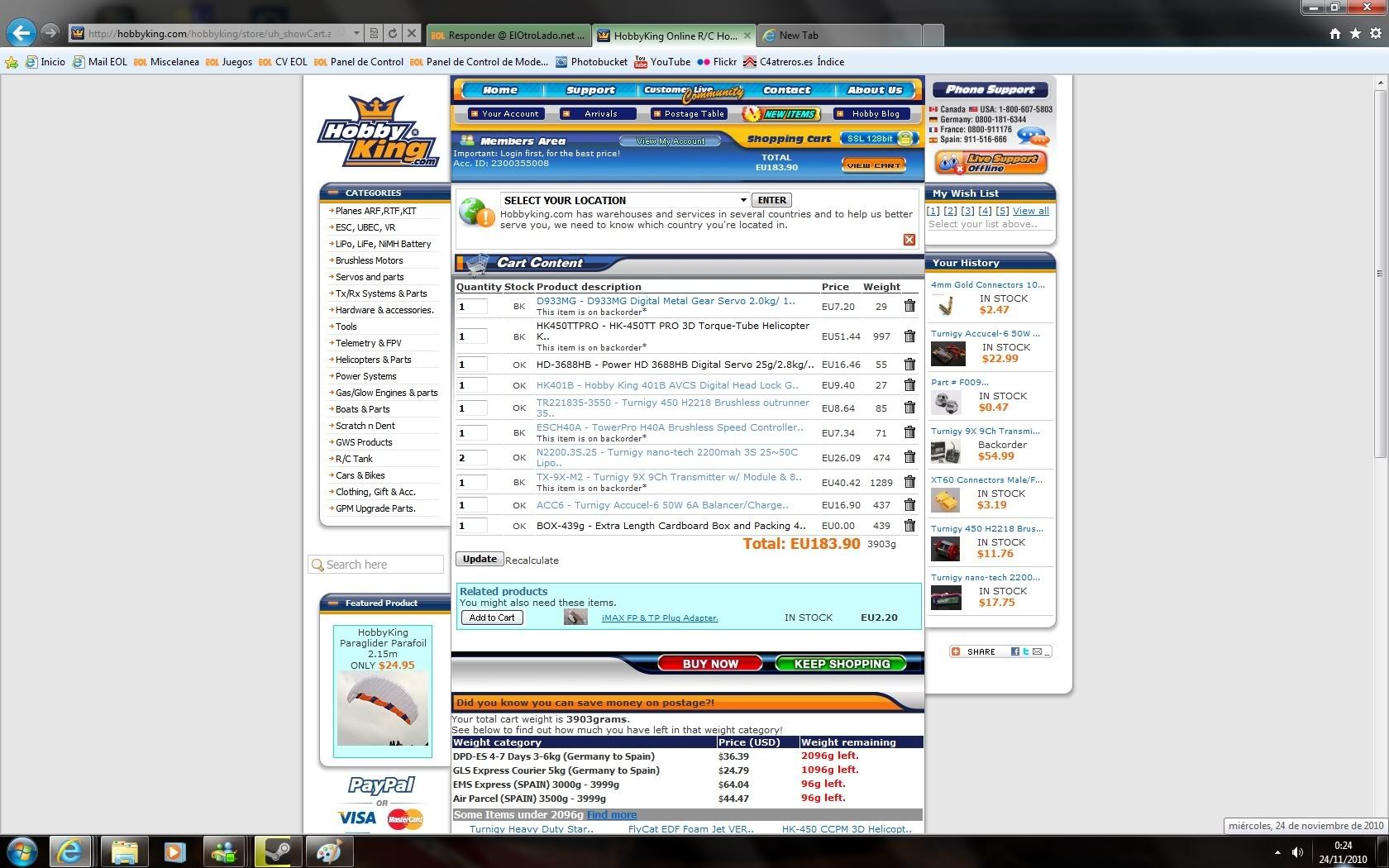Click the green KEEP SHOPPING button

click(841, 664)
